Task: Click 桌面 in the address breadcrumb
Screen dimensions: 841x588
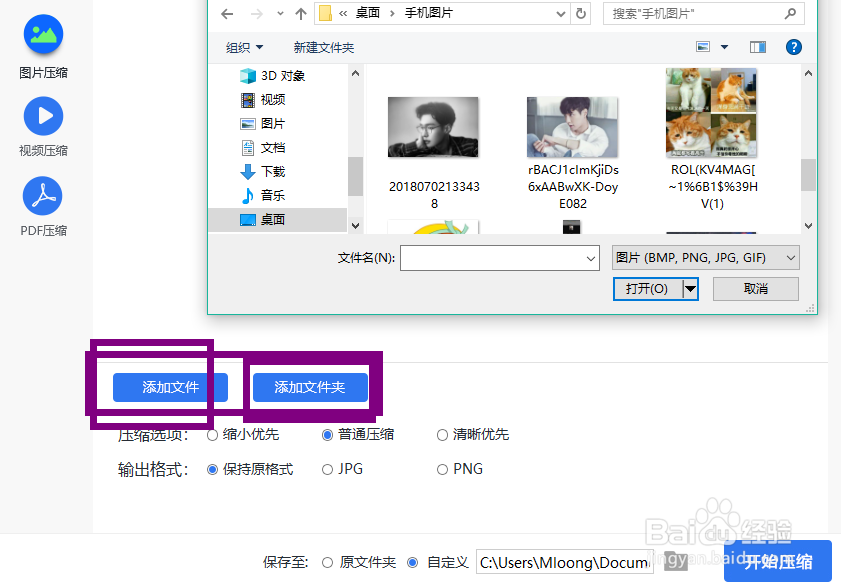Action: point(368,13)
